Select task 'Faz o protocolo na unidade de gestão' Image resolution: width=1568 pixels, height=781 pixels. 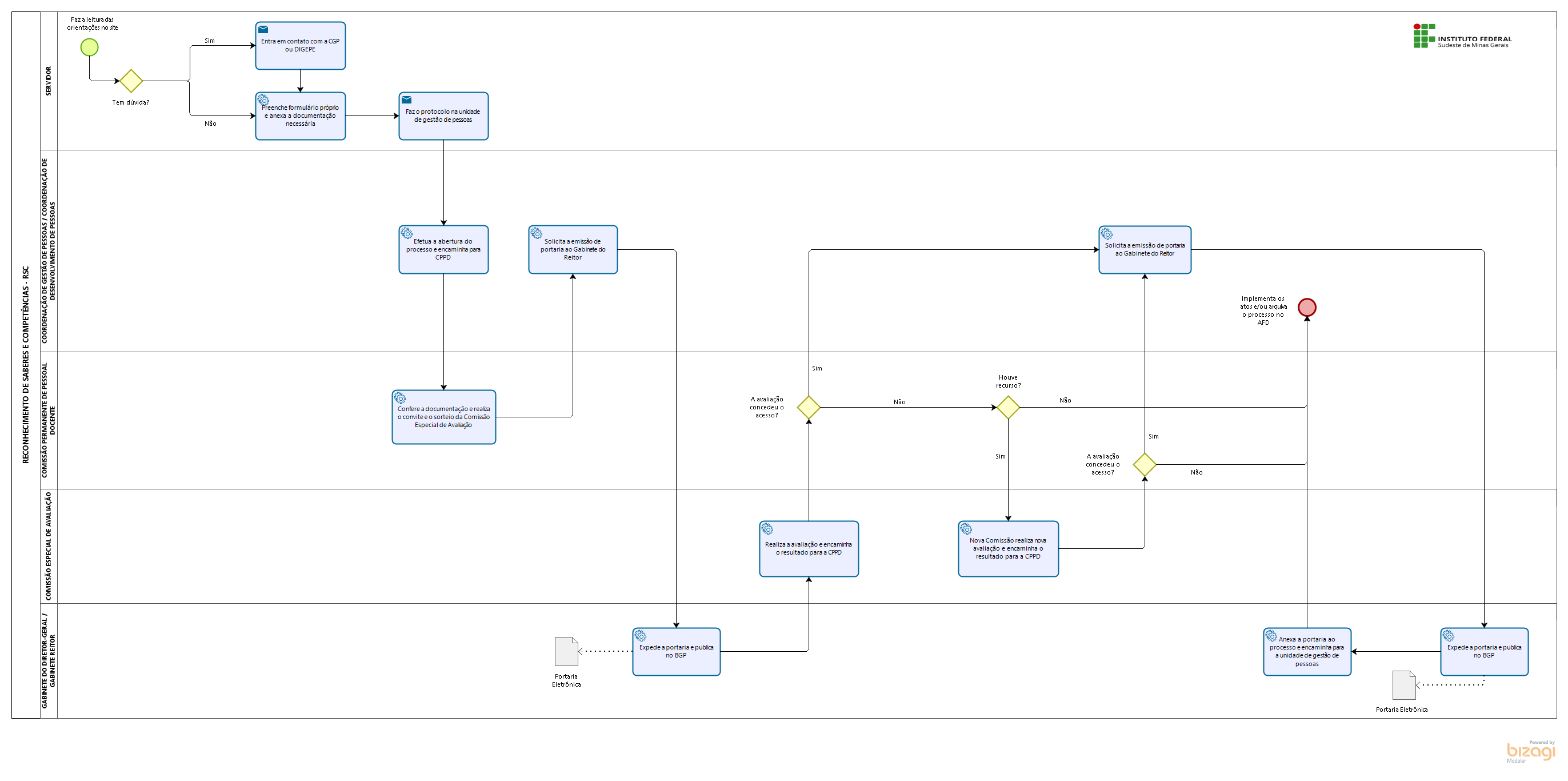pyautogui.click(x=444, y=115)
